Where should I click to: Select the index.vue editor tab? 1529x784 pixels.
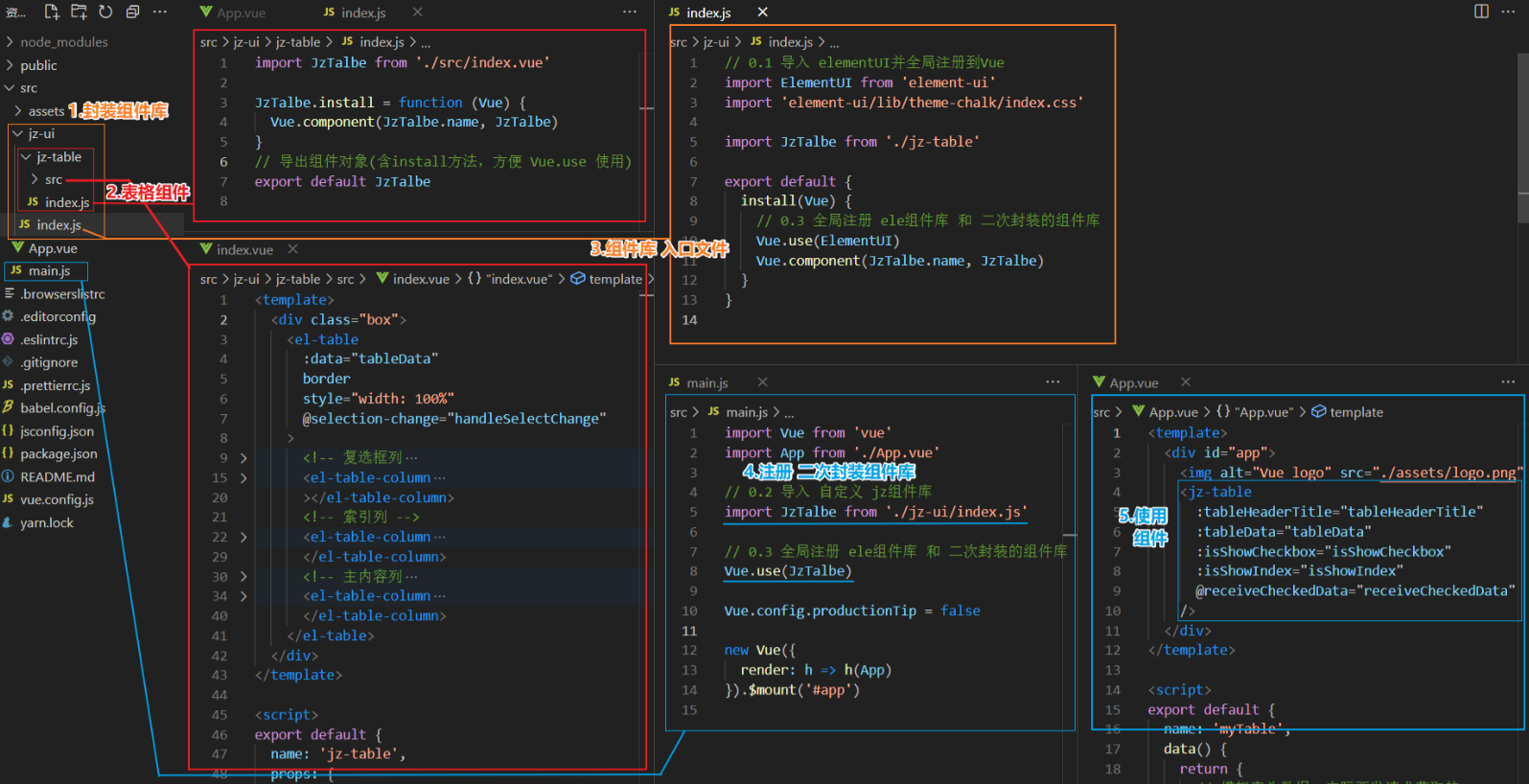point(237,249)
